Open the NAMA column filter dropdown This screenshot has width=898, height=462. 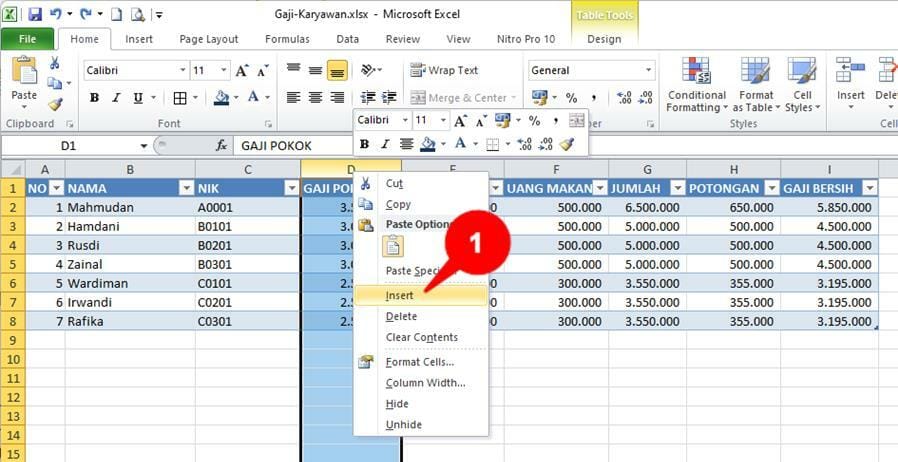pyautogui.click(x=185, y=188)
